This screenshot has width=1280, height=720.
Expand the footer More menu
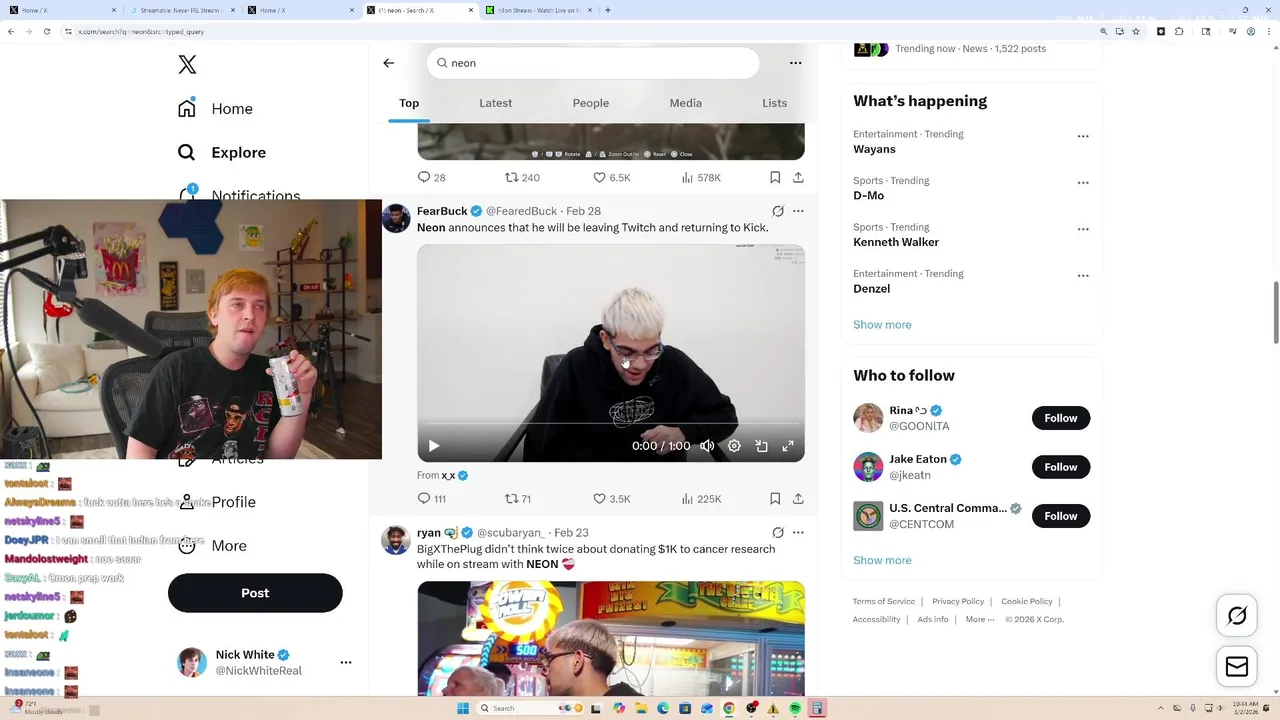click(x=980, y=620)
